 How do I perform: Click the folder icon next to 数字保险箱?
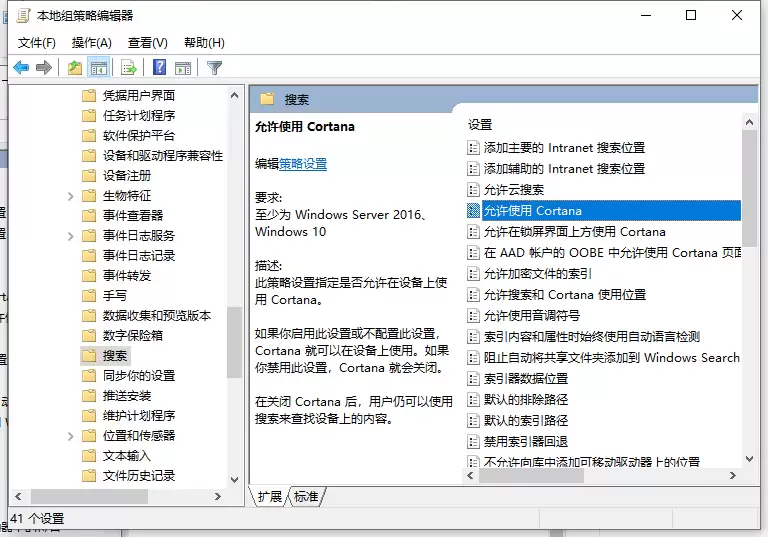[x=89, y=335]
